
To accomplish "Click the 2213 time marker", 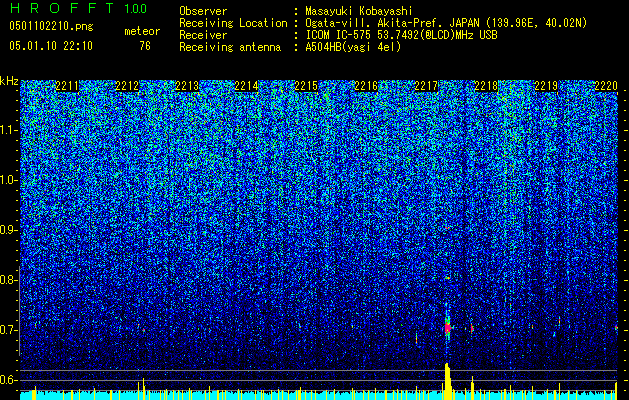I will (x=187, y=86).
